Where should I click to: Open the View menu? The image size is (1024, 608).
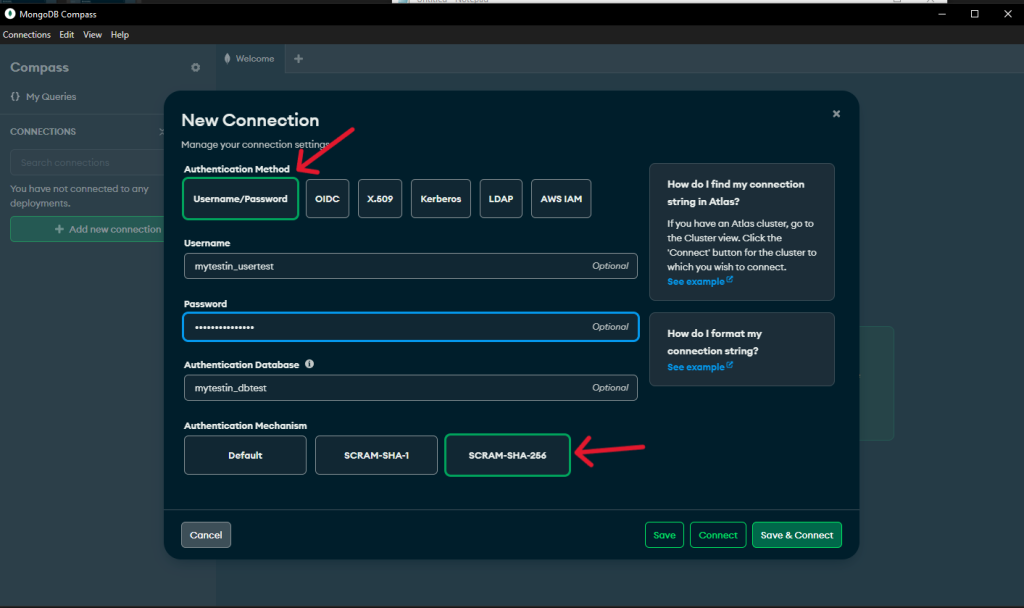tap(92, 35)
